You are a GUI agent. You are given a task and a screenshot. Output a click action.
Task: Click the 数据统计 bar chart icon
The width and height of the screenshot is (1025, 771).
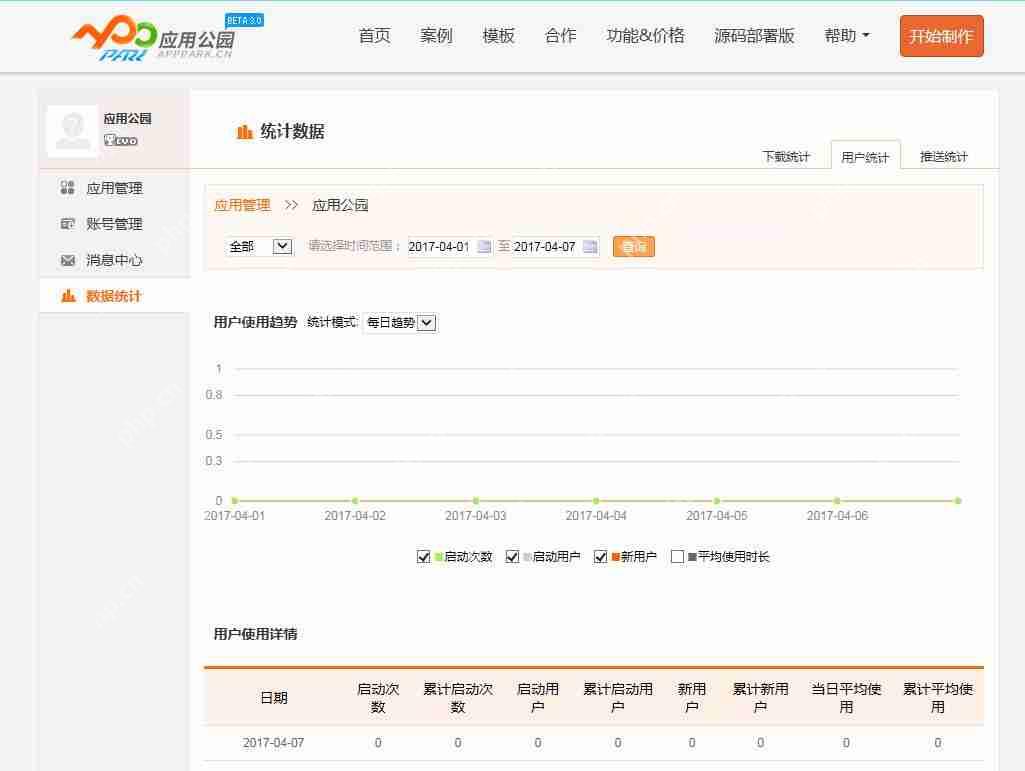tap(67, 295)
